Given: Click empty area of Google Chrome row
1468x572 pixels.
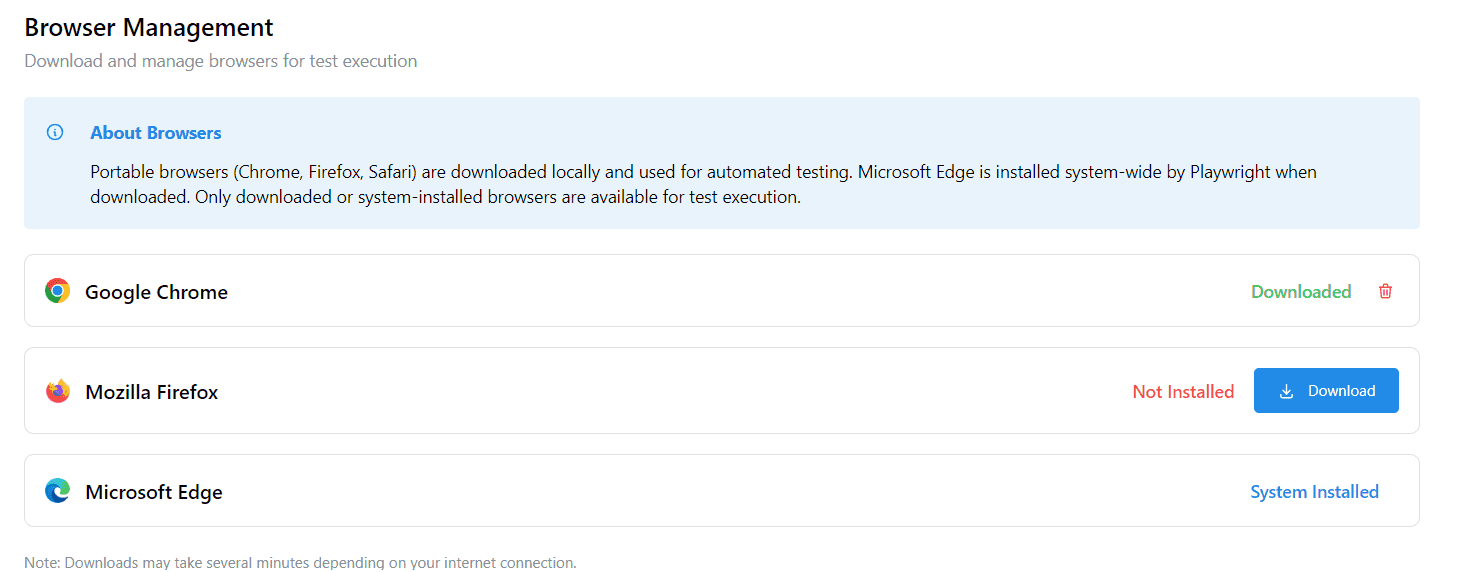Looking at the screenshot, I should click(x=700, y=291).
